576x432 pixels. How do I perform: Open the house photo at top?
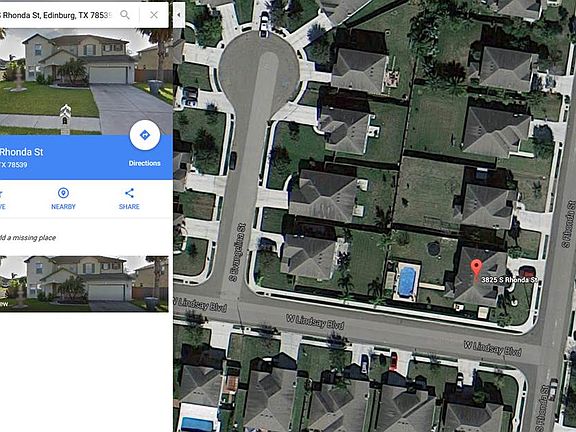(x=86, y=82)
